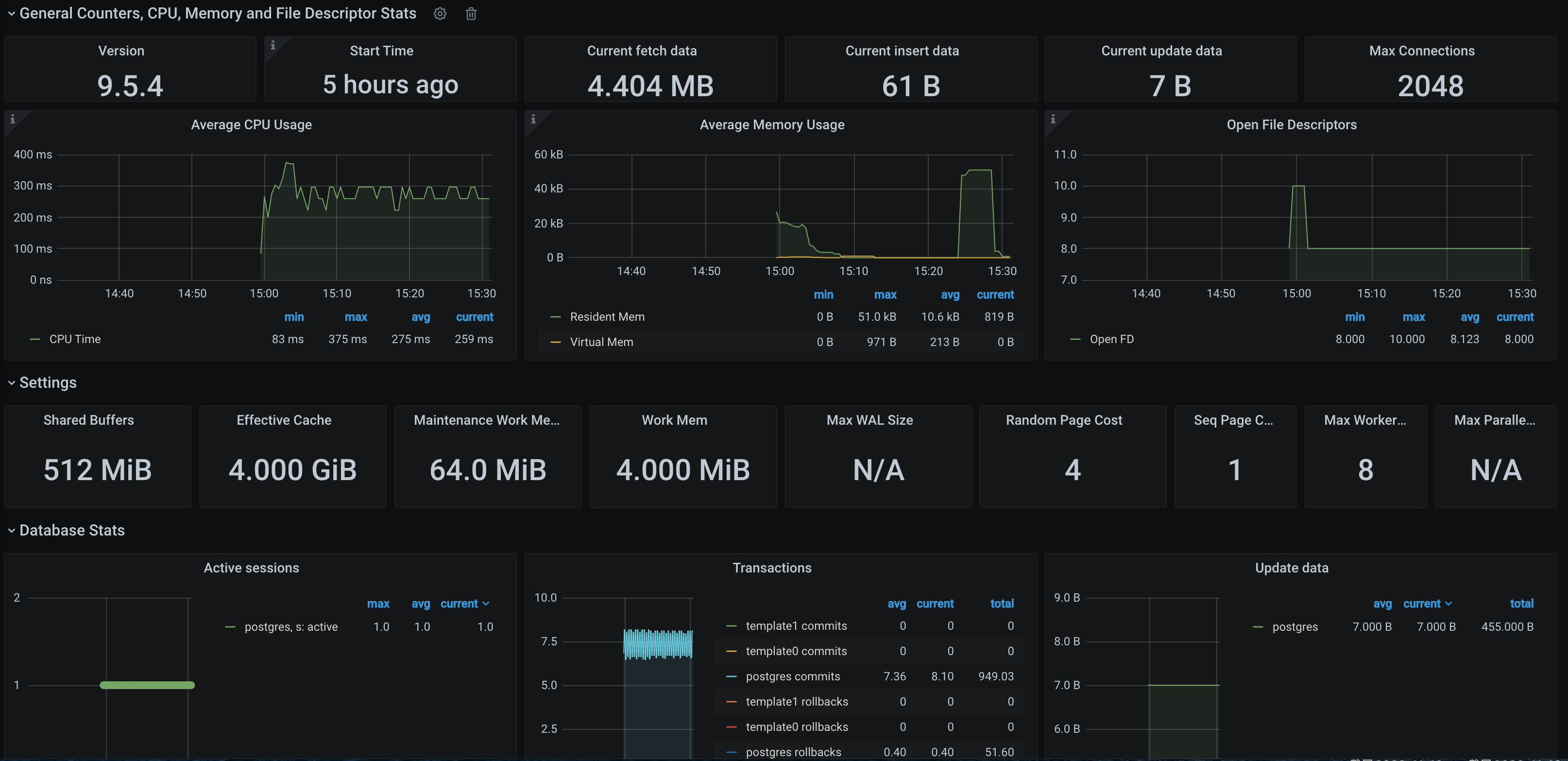
Task: Collapse the Database Stats row
Action: (11, 531)
